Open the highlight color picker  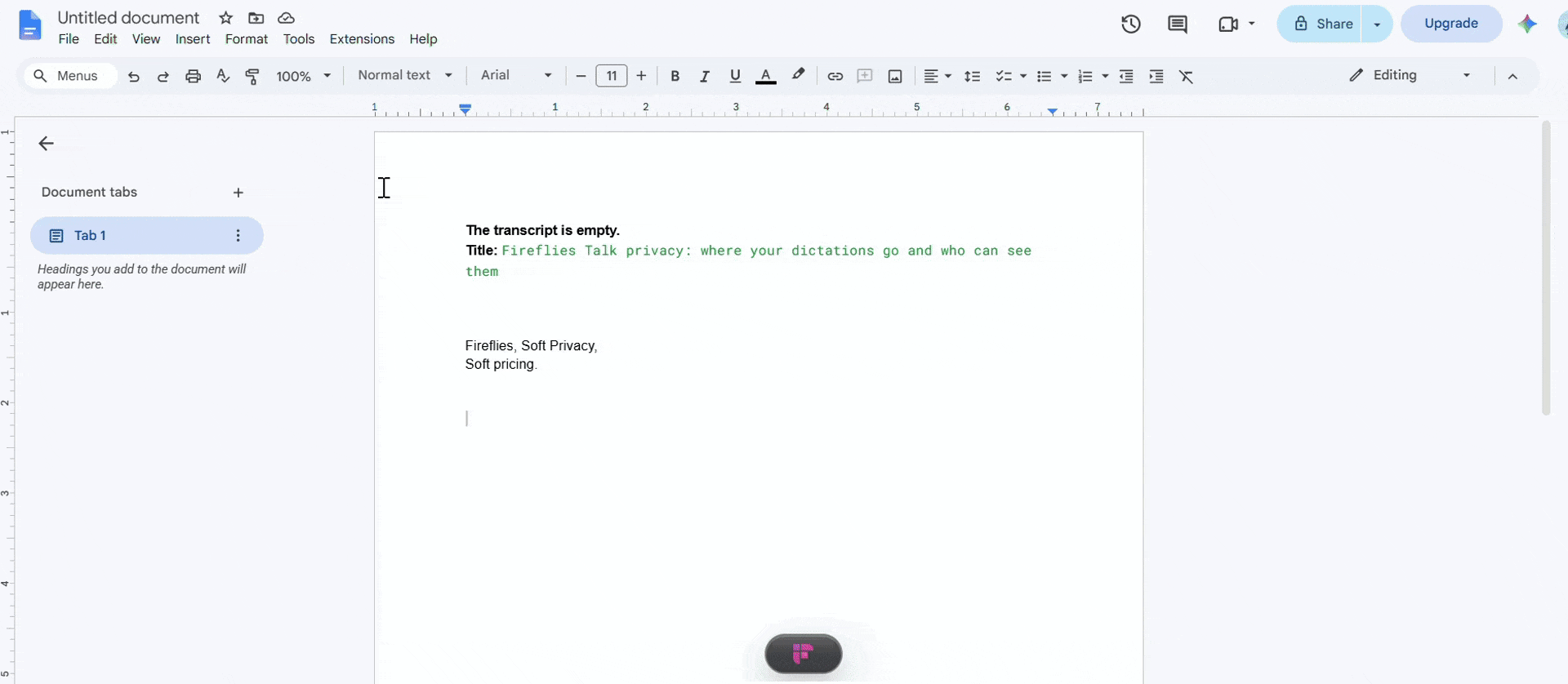tap(799, 75)
